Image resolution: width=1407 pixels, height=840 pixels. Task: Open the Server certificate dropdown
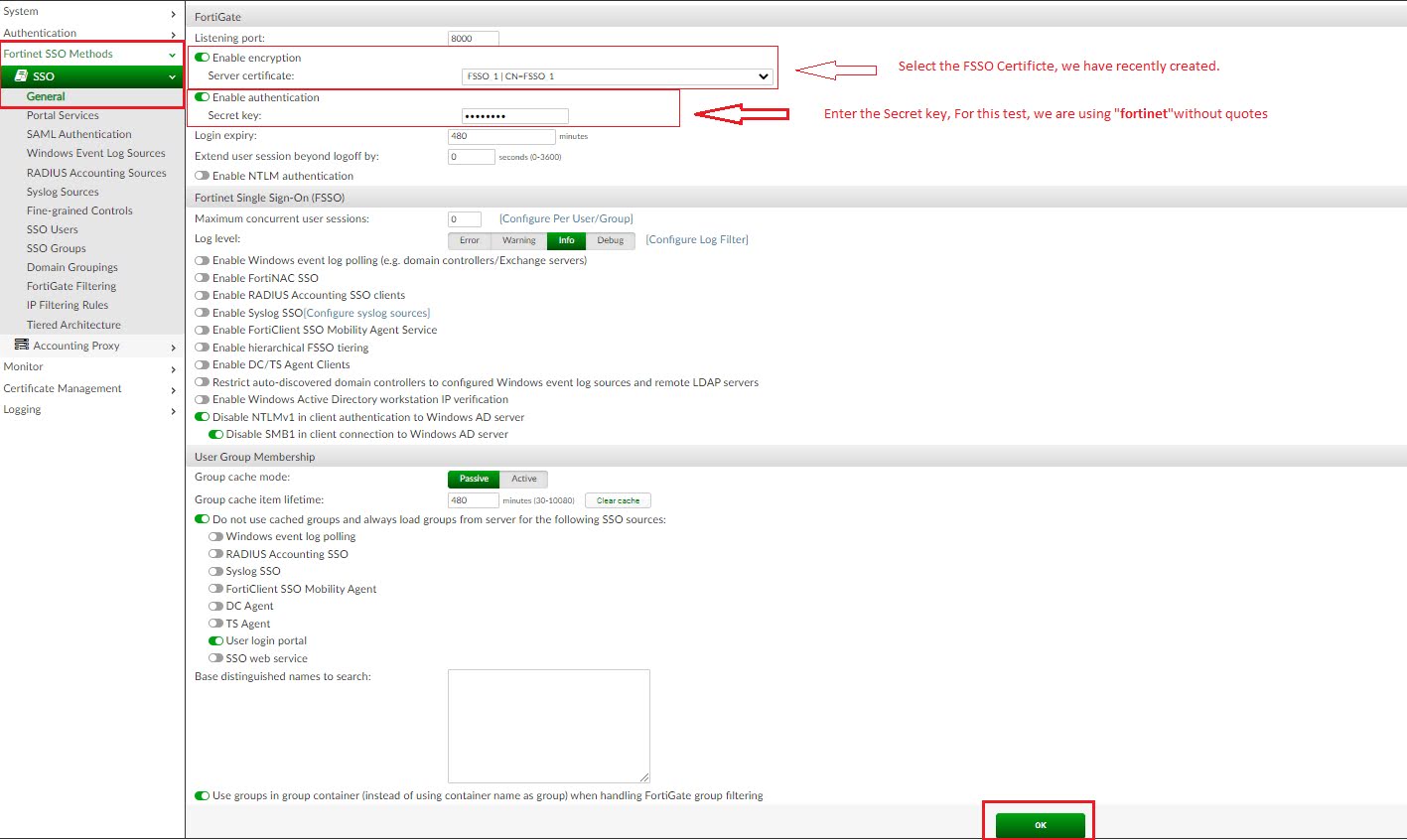coord(617,76)
